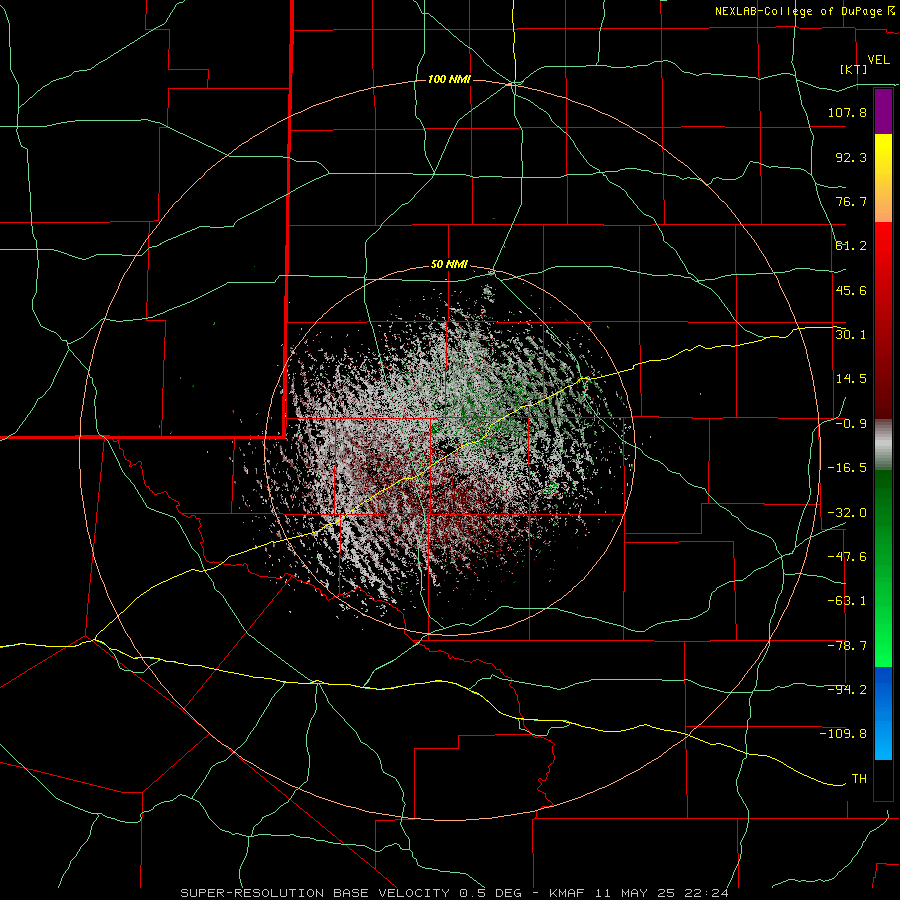Click the KMAF station identifier in caption

[568, 893]
